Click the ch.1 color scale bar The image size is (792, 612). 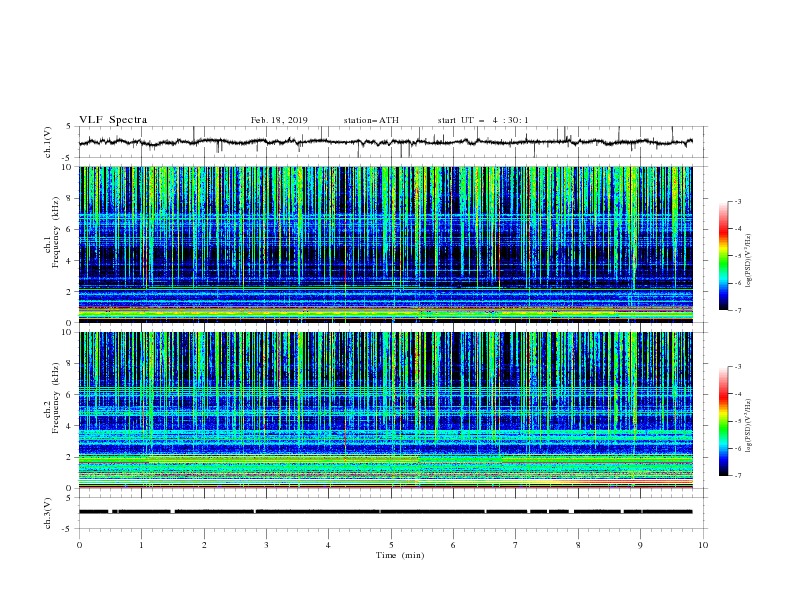[x=723, y=256]
